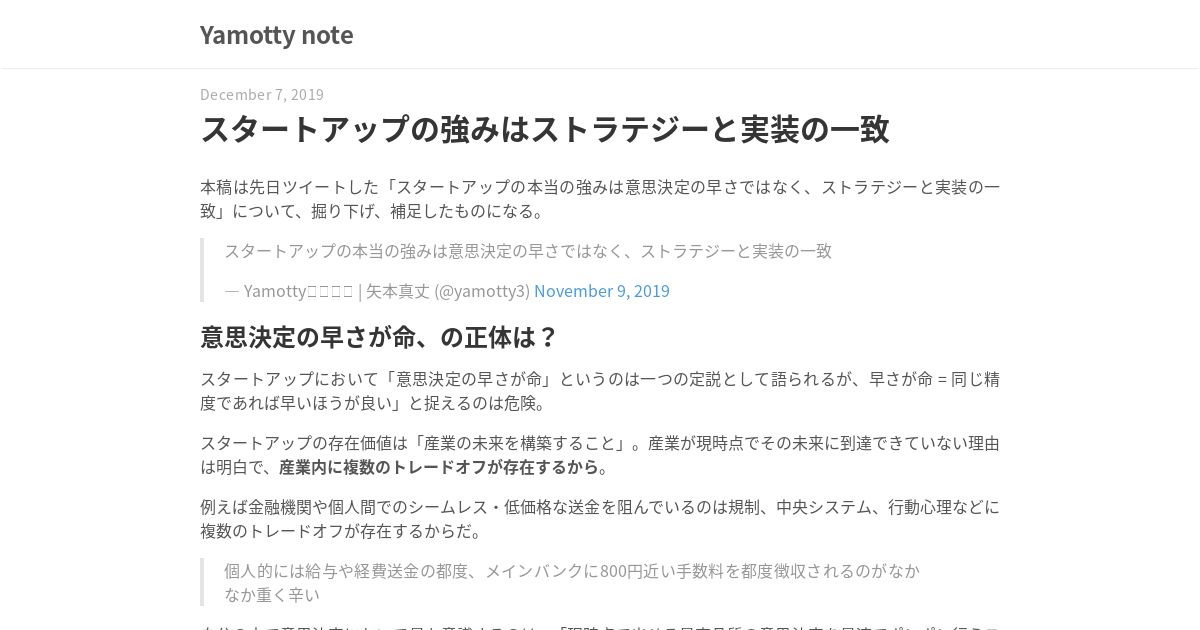Click the bold text 産業内に複数のトレードオフが存在するから
1200x630 pixels.
[x=438, y=467]
